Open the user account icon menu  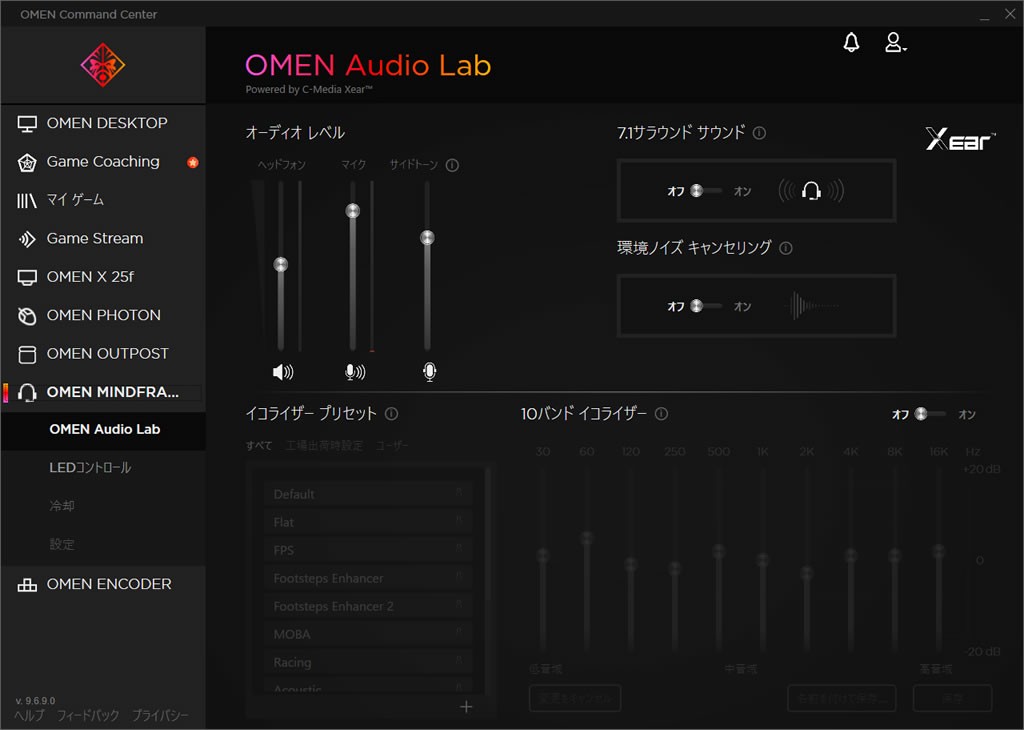(x=895, y=42)
